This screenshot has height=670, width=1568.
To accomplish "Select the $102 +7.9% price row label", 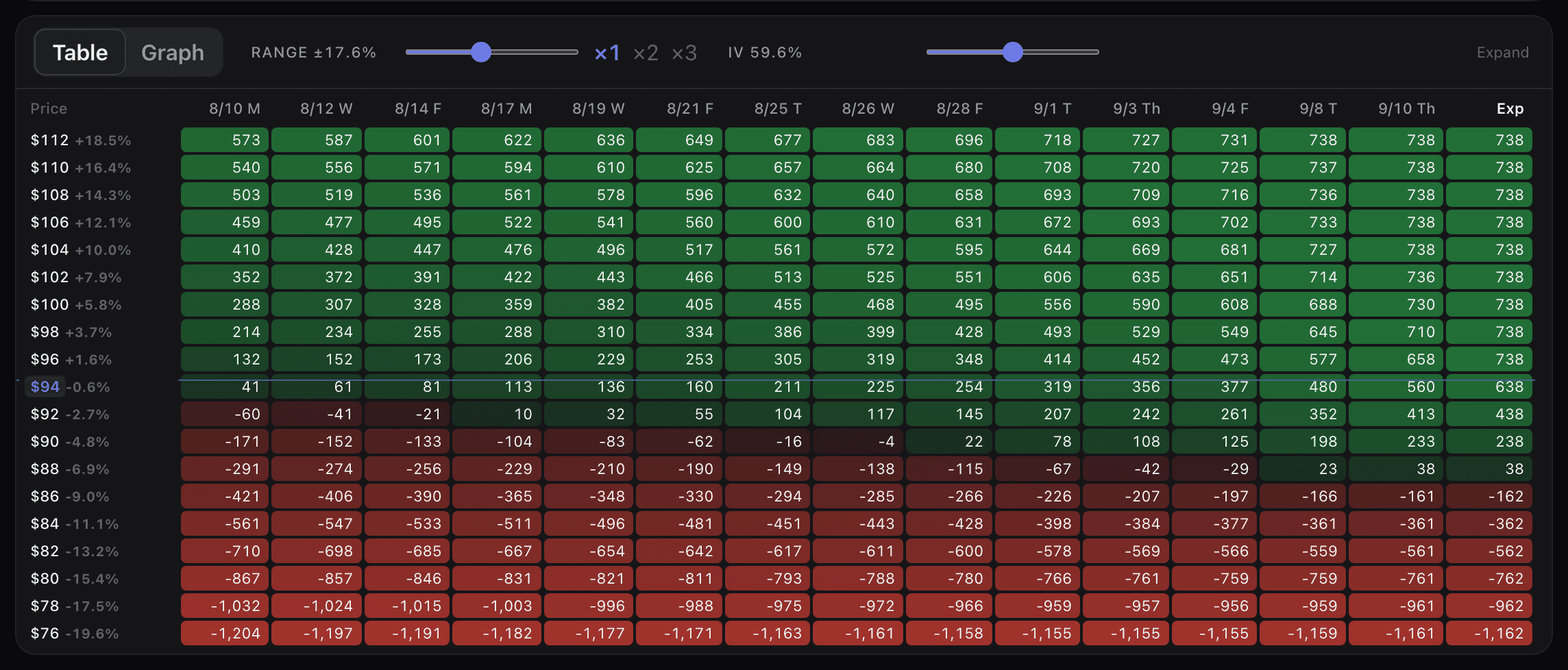I will click(x=76, y=277).
